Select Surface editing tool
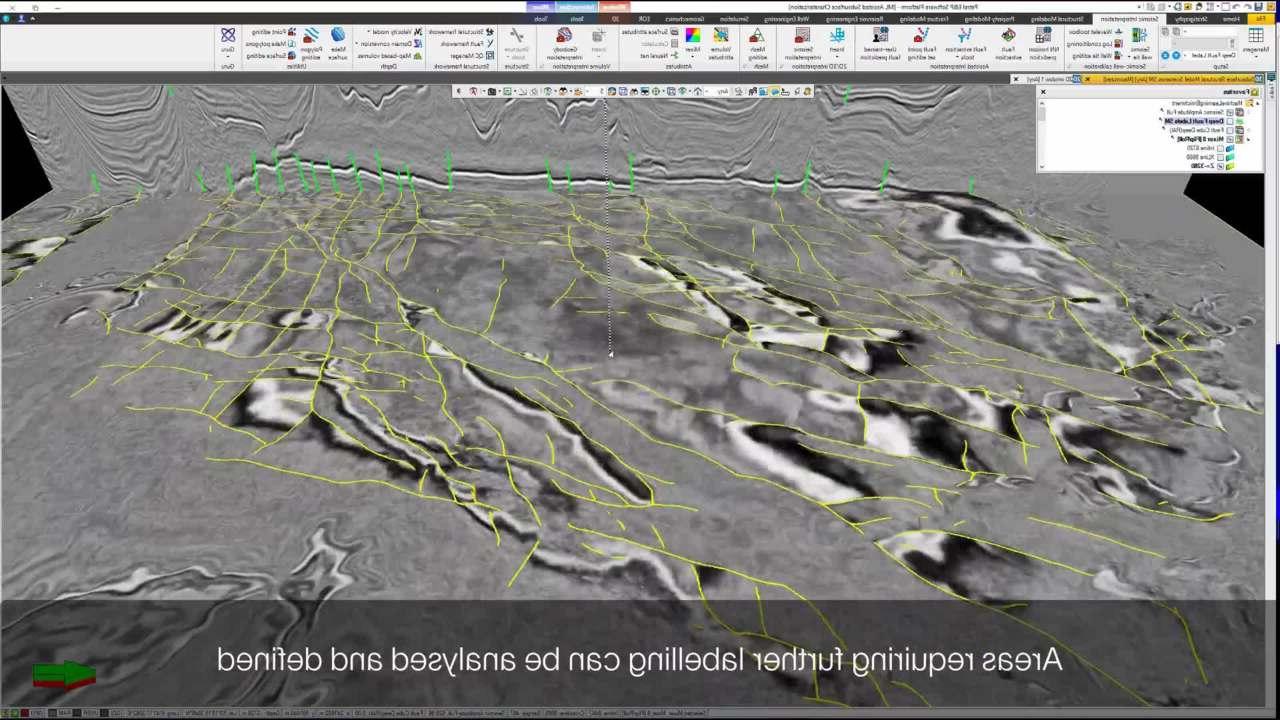This screenshot has height=720, width=1280. tap(270, 56)
